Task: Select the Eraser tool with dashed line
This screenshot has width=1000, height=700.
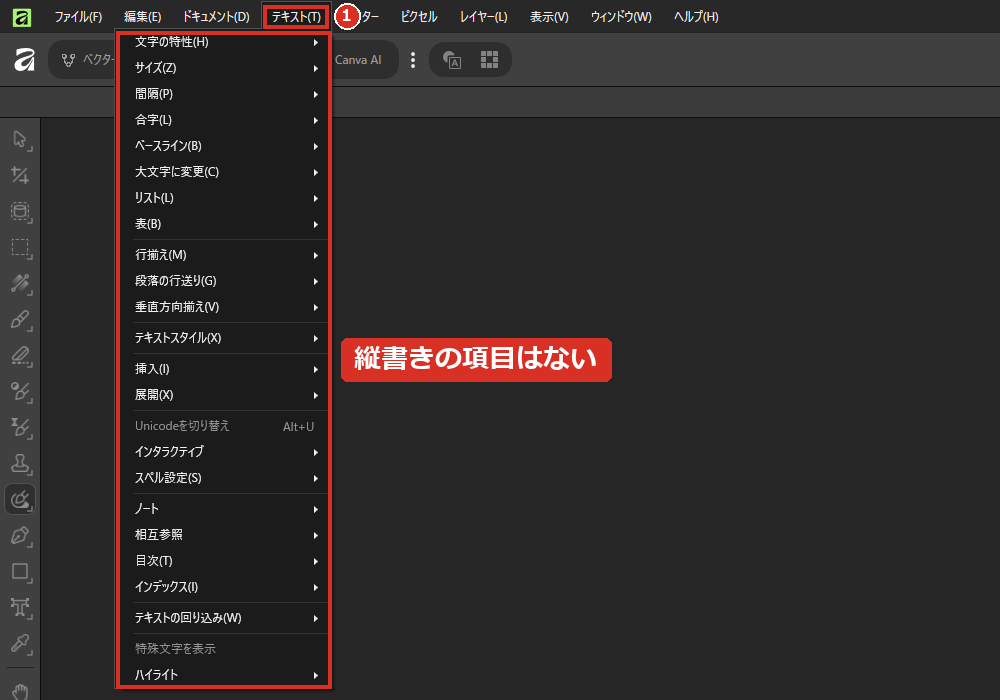Action: pos(20,356)
